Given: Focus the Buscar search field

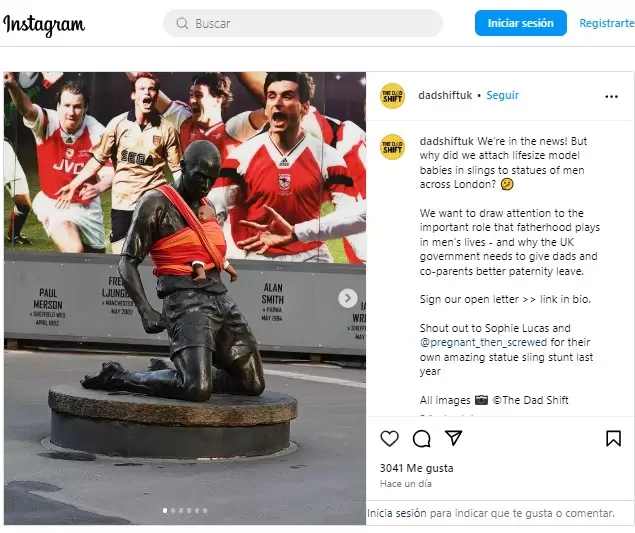Looking at the screenshot, I should (303, 23).
